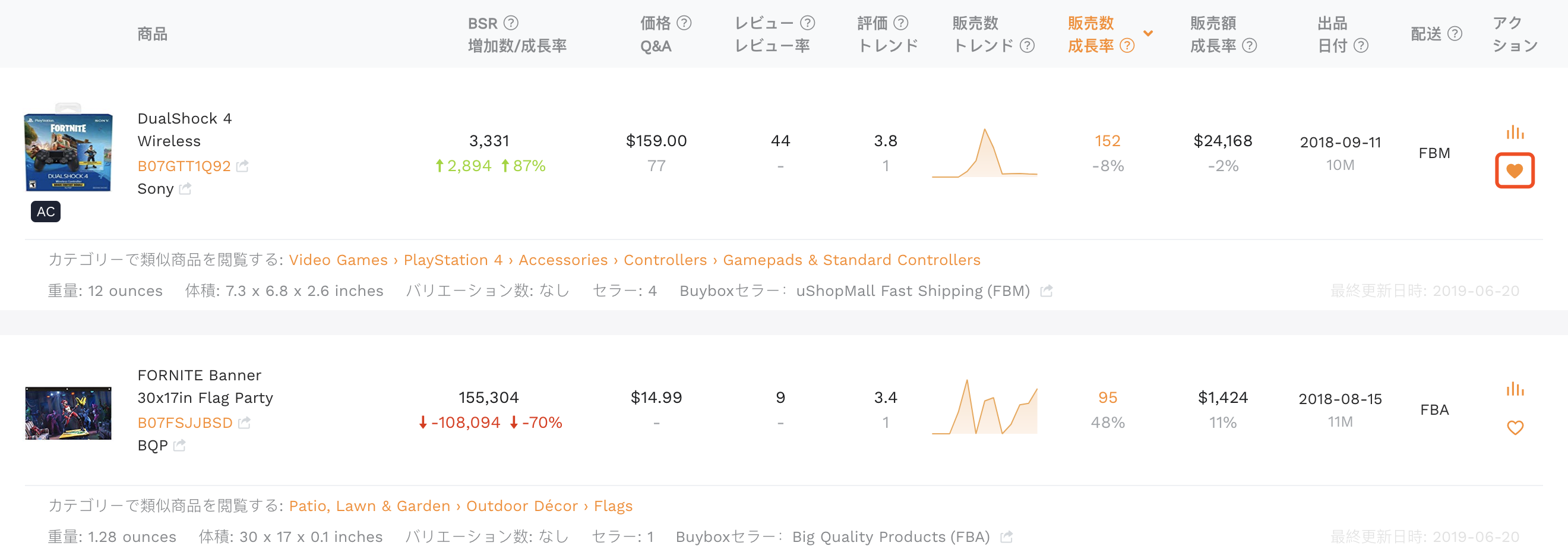Open the 評価 column help icon
Screen dimensions: 1568x555
pyautogui.click(x=901, y=23)
